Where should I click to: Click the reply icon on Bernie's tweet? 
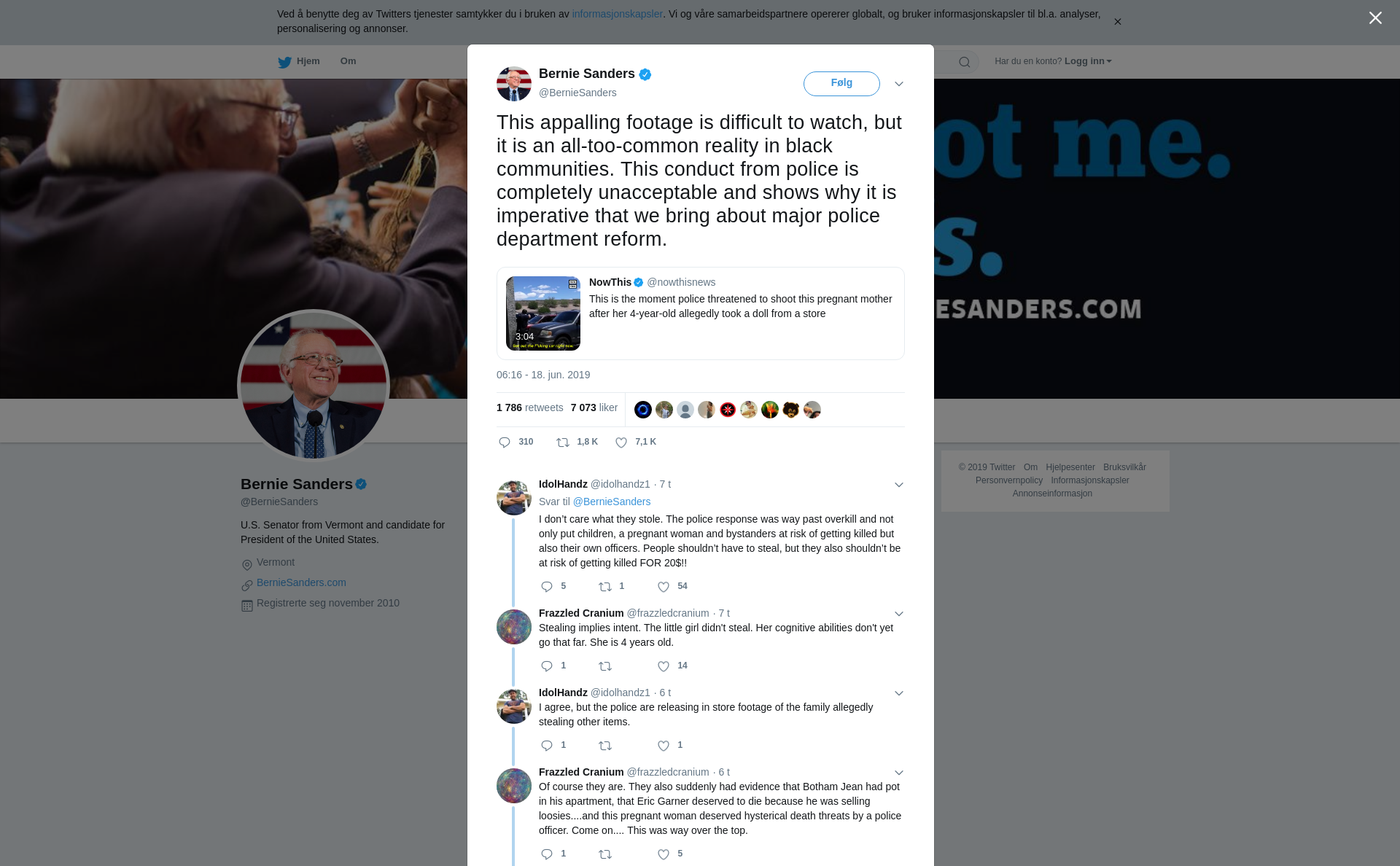[505, 442]
